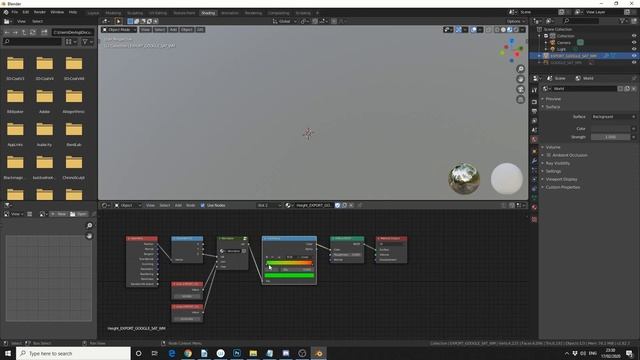The image size is (640, 360).
Task: Open Photoshop from the taskbar
Action: point(237,353)
